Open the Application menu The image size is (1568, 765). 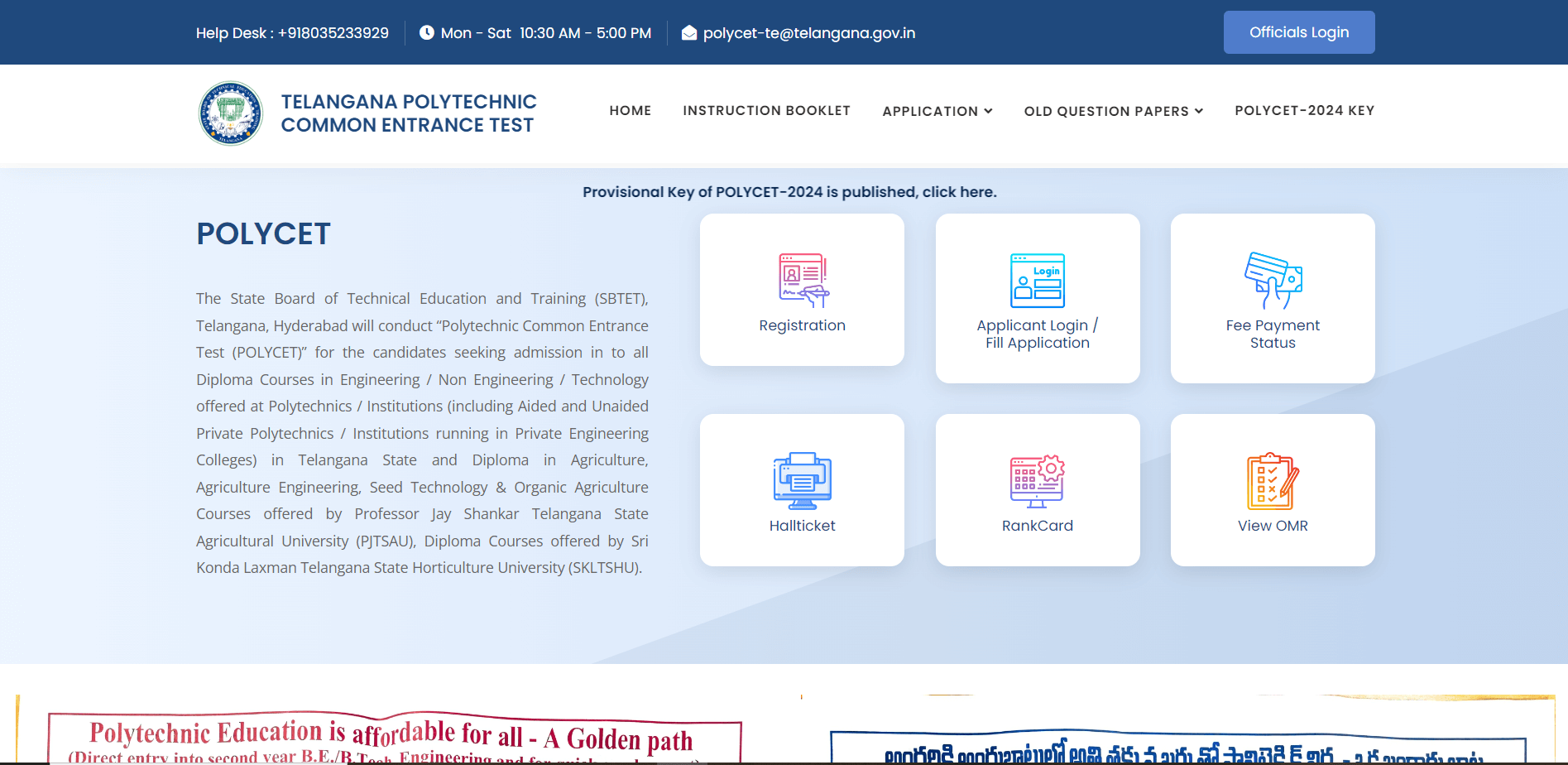pos(937,111)
